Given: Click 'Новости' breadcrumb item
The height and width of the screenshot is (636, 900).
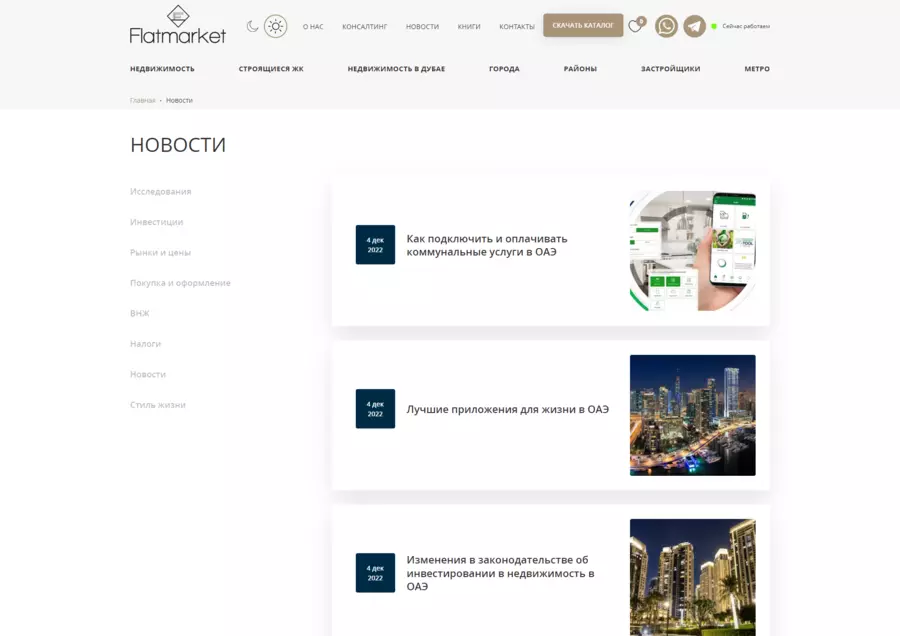Looking at the screenshot, I should pos(179,100).
